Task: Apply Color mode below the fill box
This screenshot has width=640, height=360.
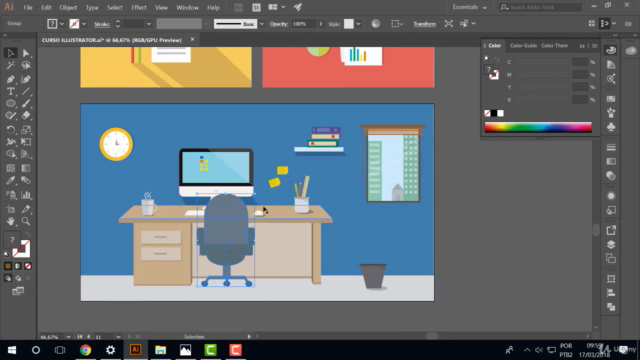Action: click(8, 266)
